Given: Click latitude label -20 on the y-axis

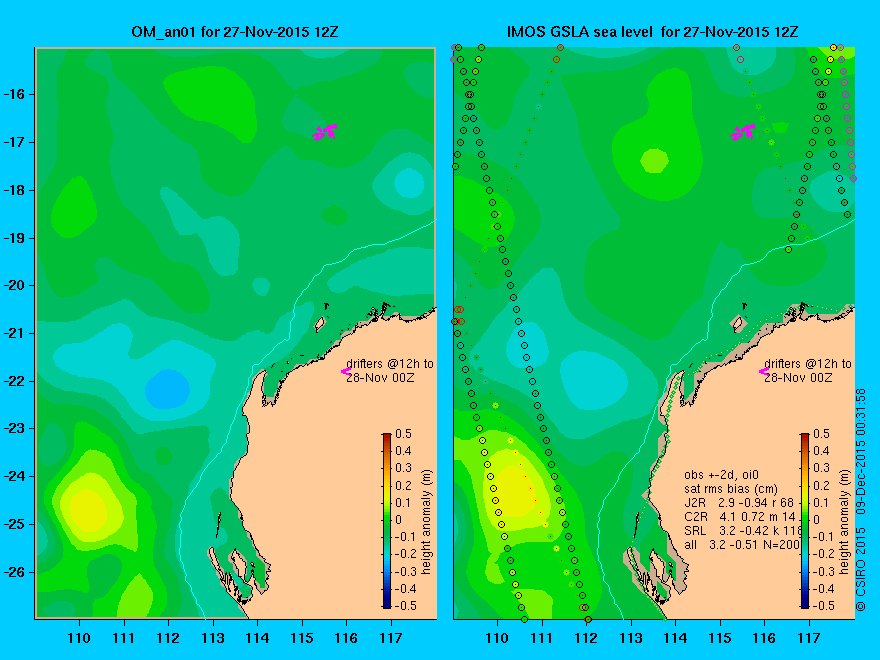Looking at the screenshot, I should pyautogui.click(x=16, y=285).
